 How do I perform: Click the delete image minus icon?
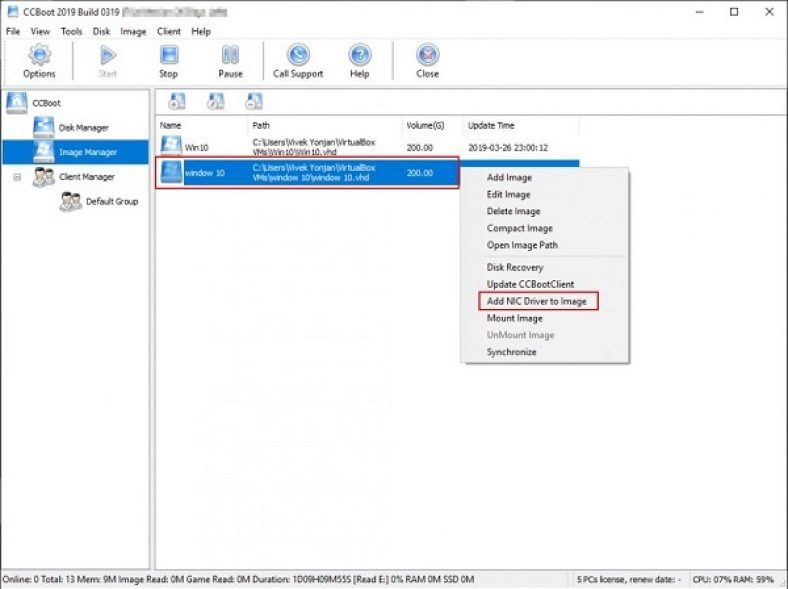pyautogui.click(x=253, y=101)
